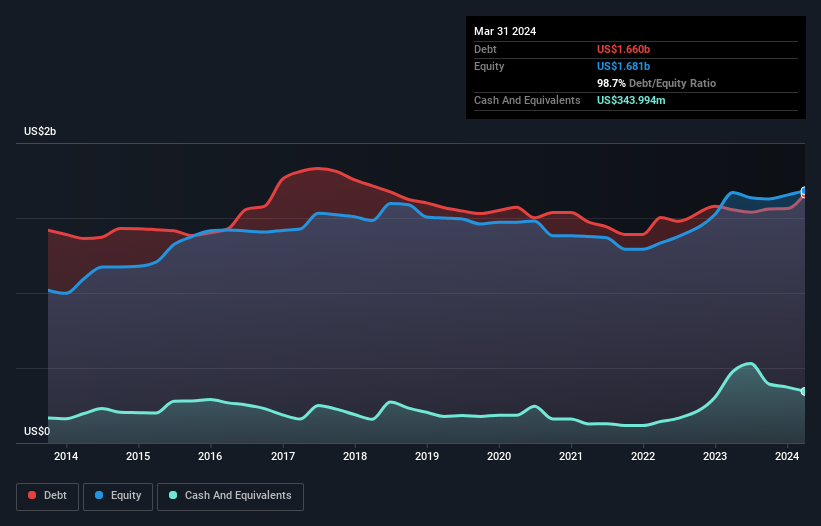821x526 pixels.
Task: Toggle the Debt series in legend
Action: click(x=48, y=496)
